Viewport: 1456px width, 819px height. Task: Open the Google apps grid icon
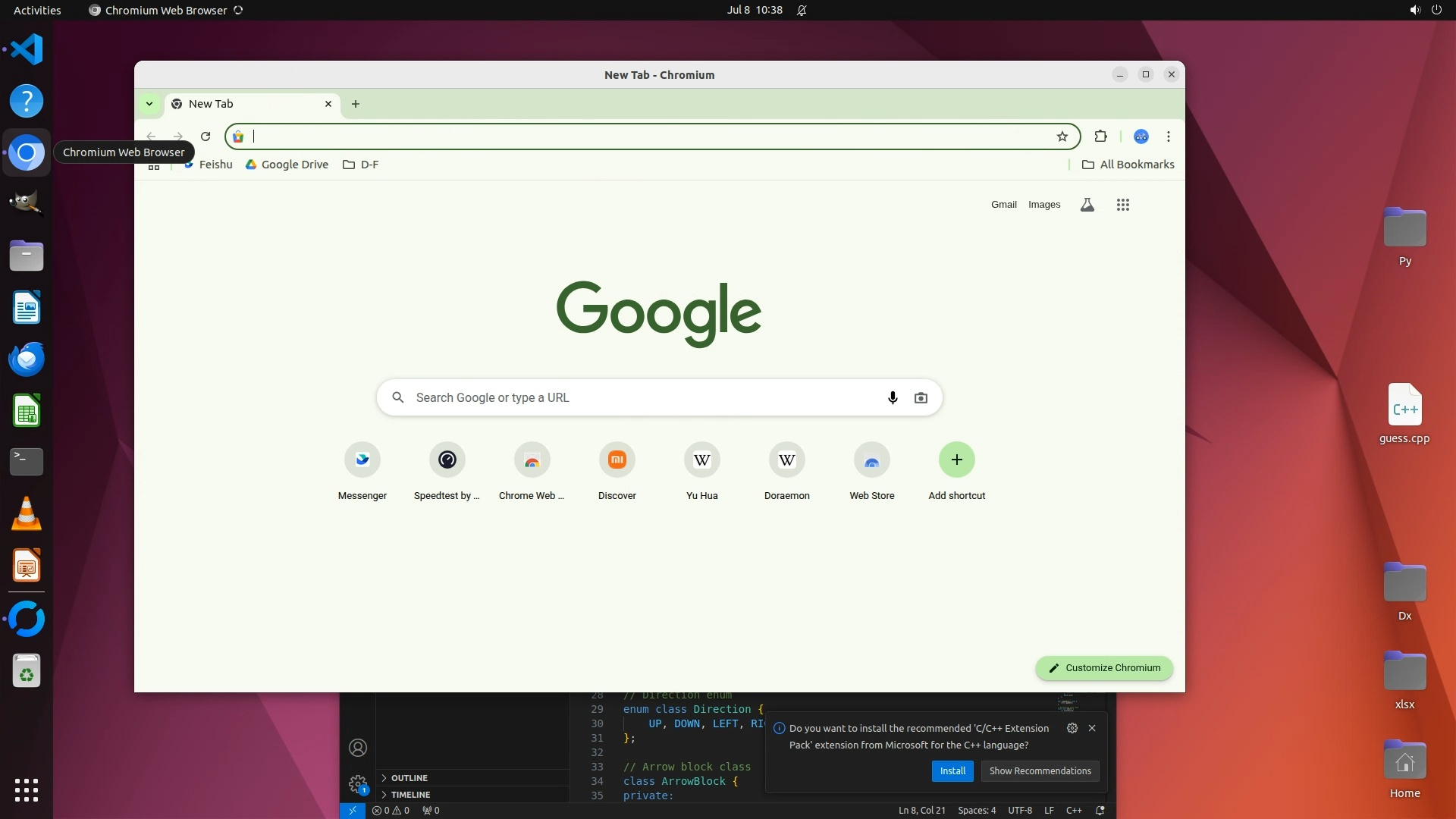(1122, 205)
